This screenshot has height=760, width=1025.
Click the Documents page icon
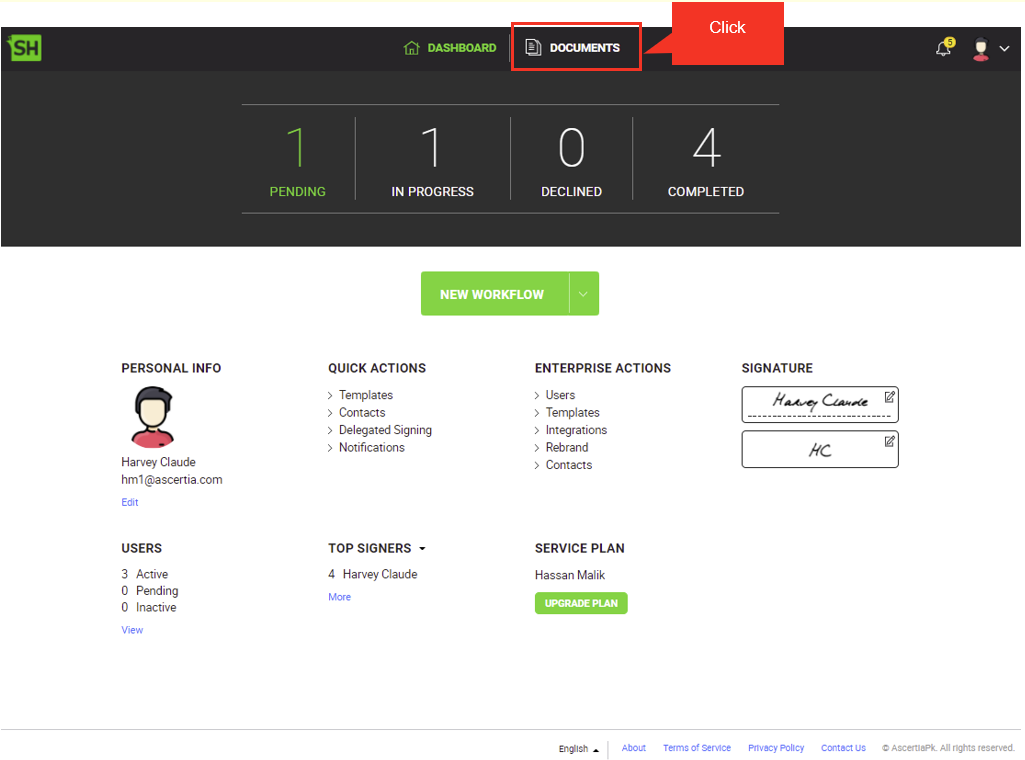click(x=534, y=48)
